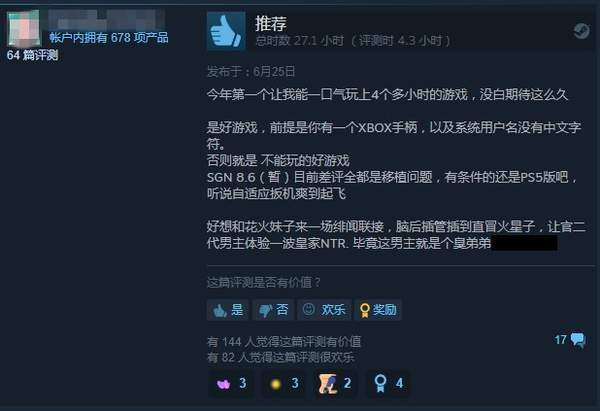Reveal the blacked-out spoiler text
The image size is (600, 411).
[524, 243]
